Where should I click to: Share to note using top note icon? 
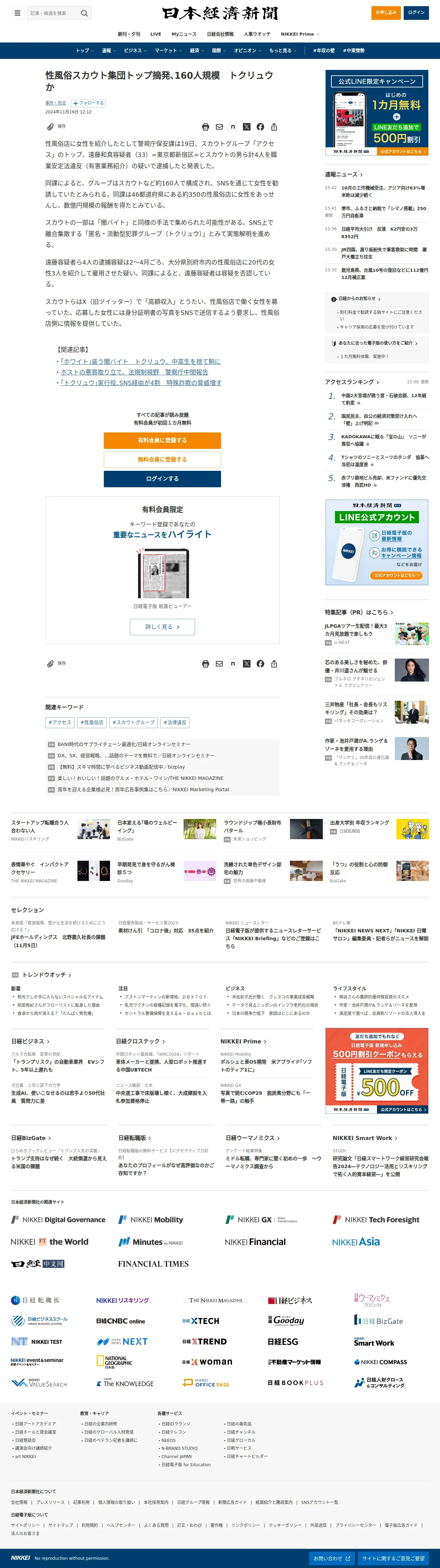pos(233,126)
